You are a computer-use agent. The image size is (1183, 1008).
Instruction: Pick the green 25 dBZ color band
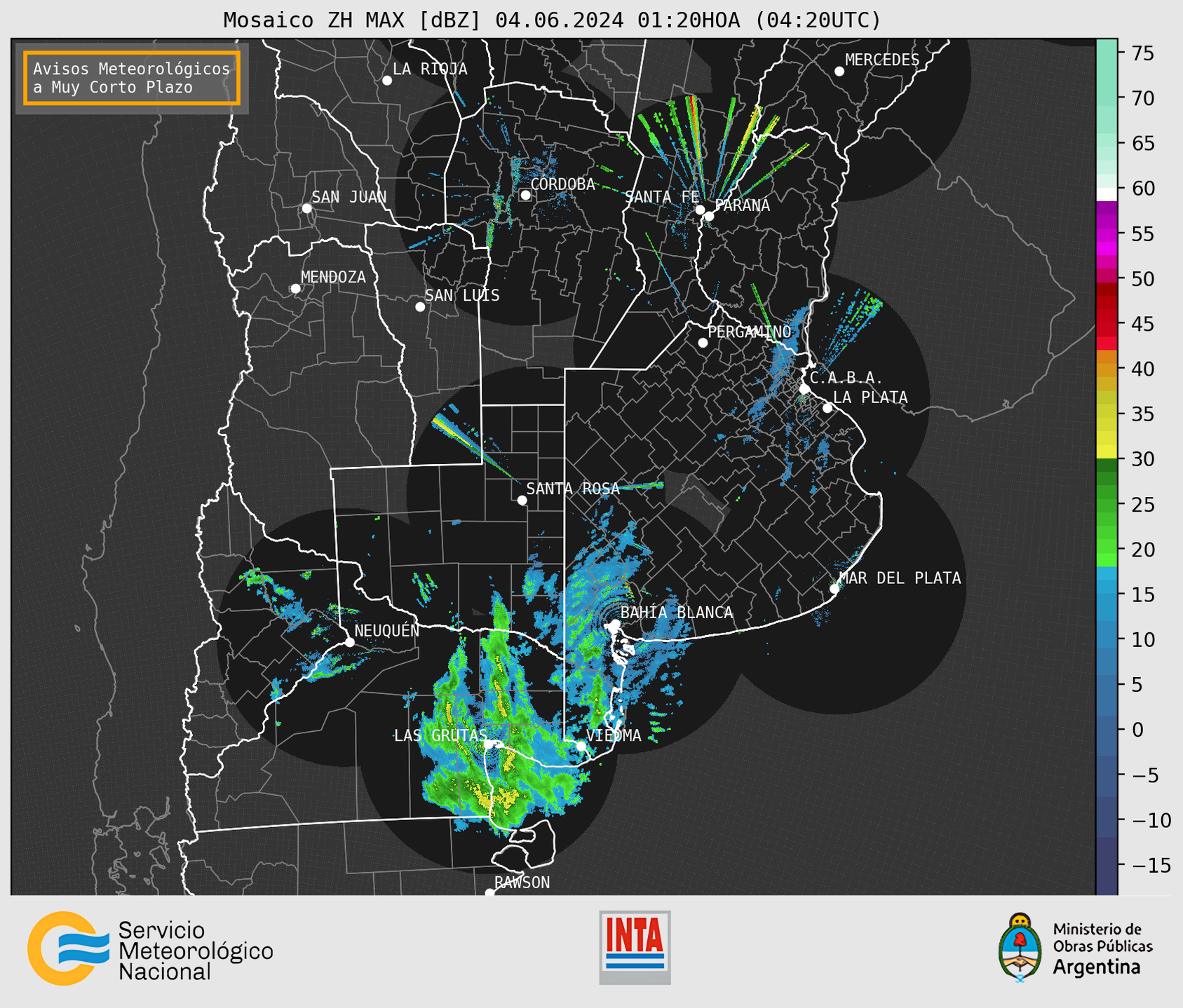pyautogui.click(x=1107, y=505)
